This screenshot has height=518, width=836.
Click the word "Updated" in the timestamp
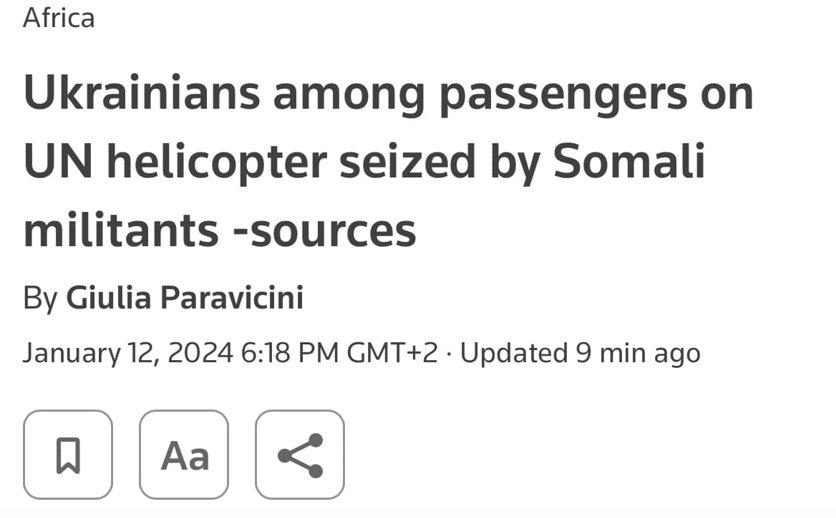(x=513, y=352)
